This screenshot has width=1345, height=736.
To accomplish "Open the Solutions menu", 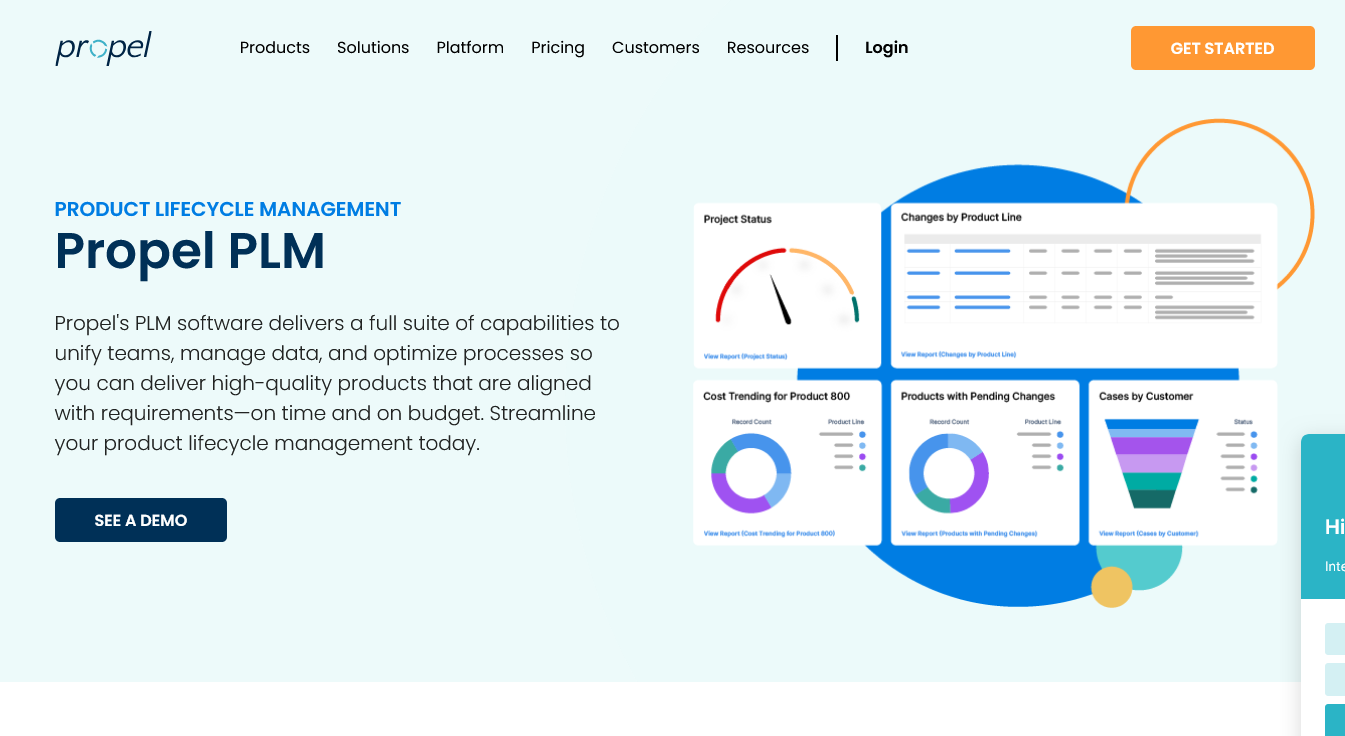I will pyautogui.click(x=373, y=48).
